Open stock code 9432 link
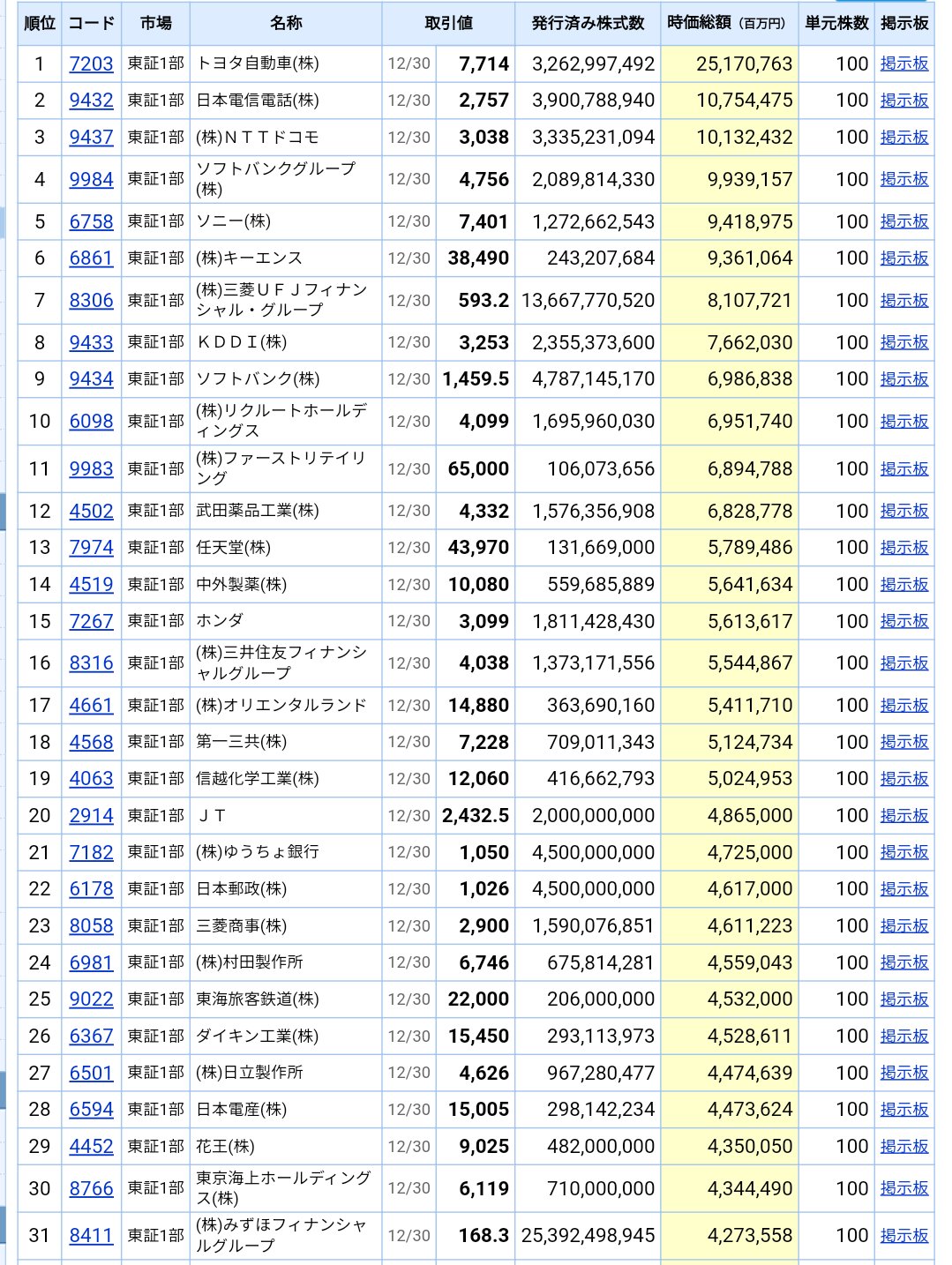The image size is (952, 1265). point(92,101)
